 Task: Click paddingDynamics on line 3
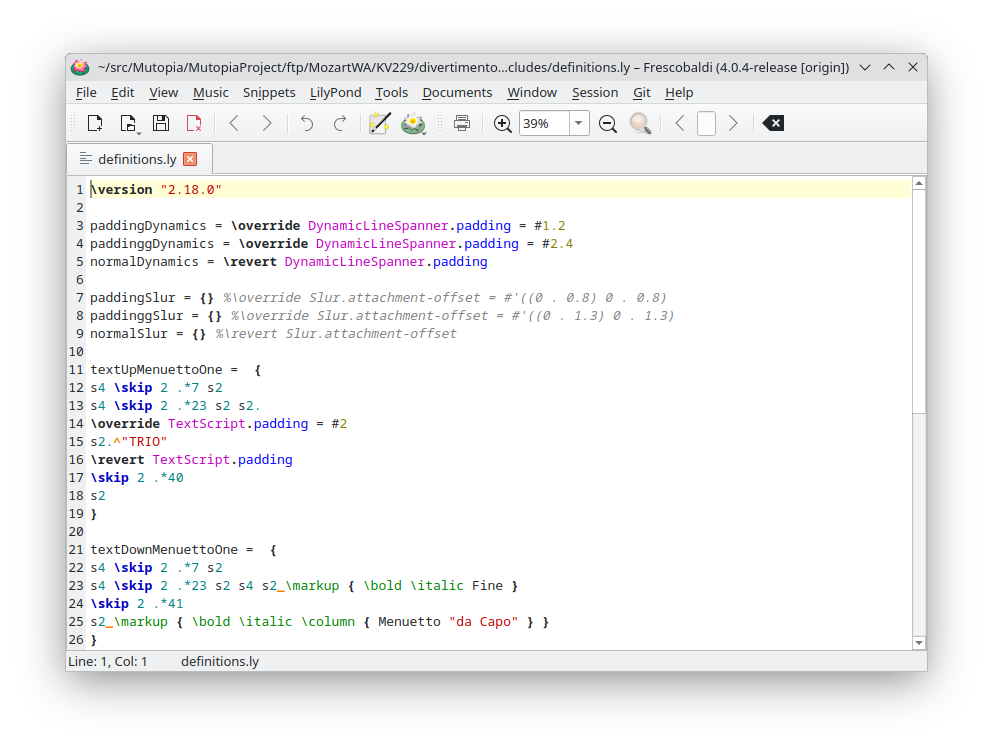point(148,225)
